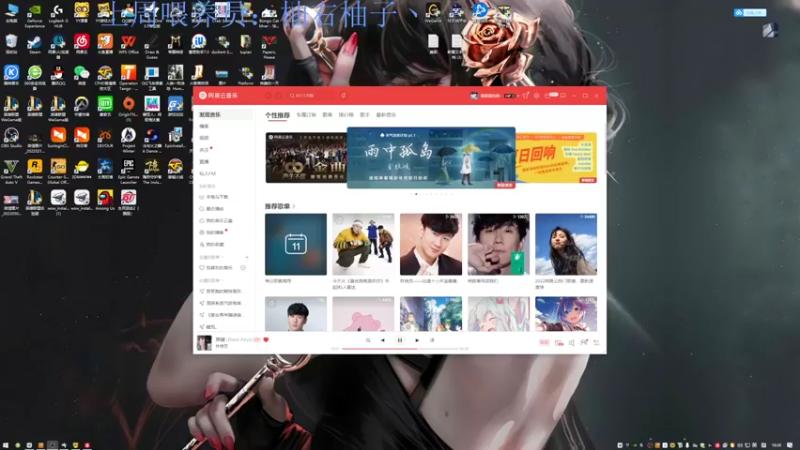Open the Epic Games Launcher desktop shortcut

(128, 171)
